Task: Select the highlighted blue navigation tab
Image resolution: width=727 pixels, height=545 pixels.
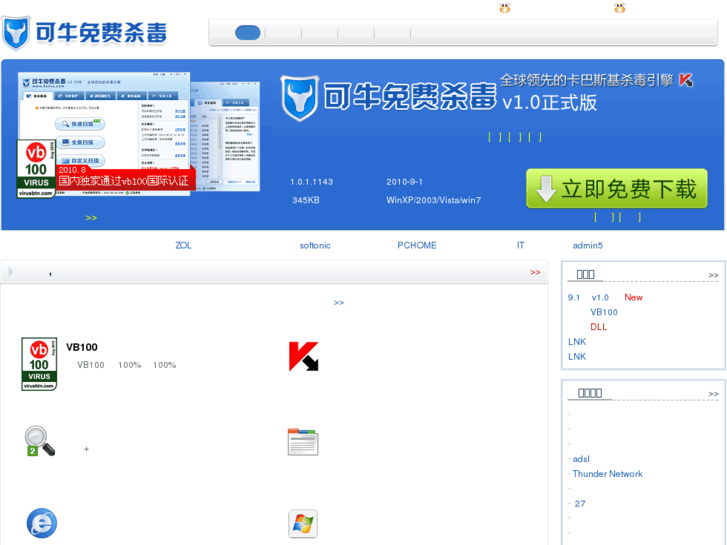Action: coord(248,32)
